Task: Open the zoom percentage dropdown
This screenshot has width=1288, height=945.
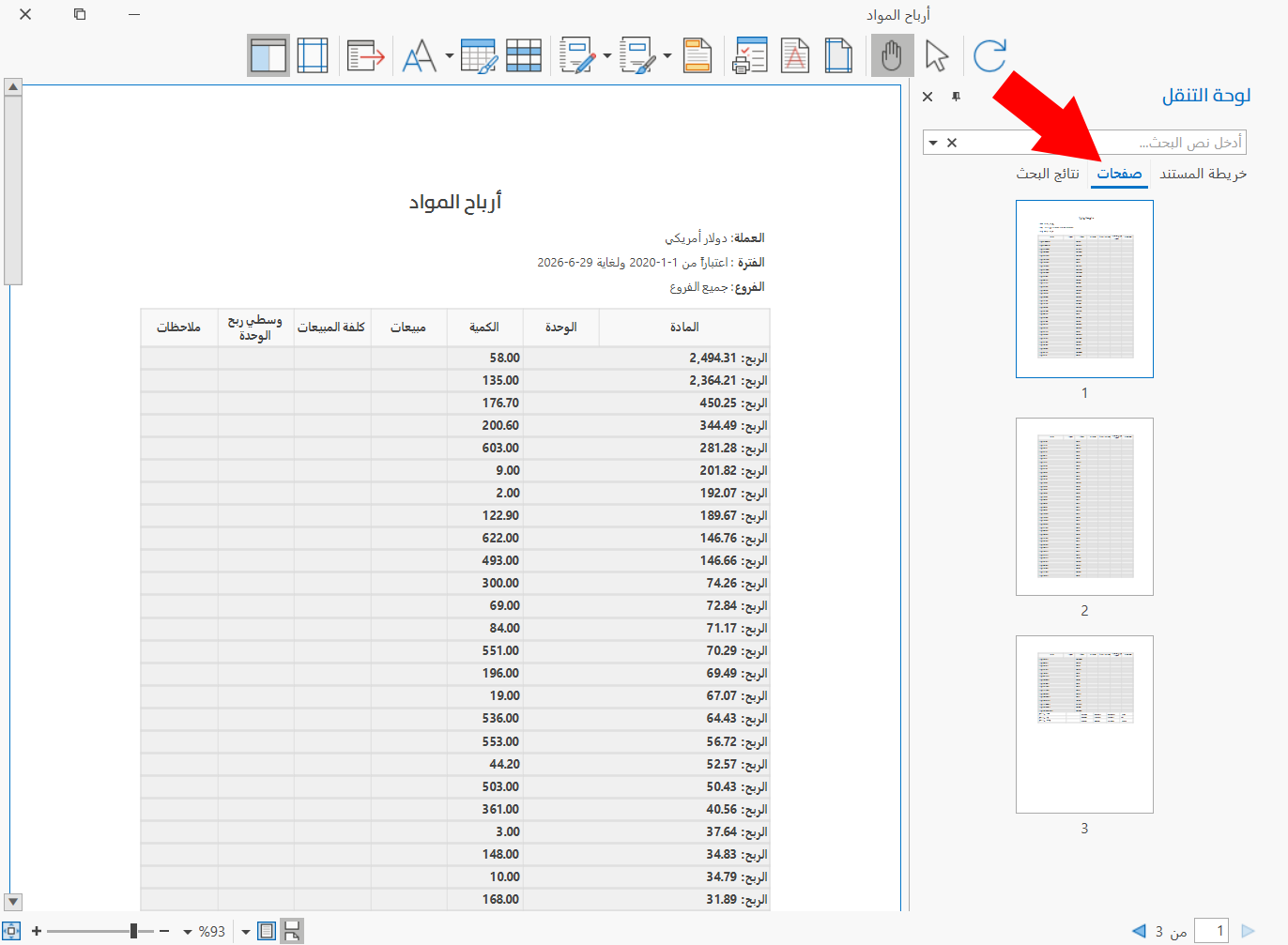Action: click(x=188, y=932)
